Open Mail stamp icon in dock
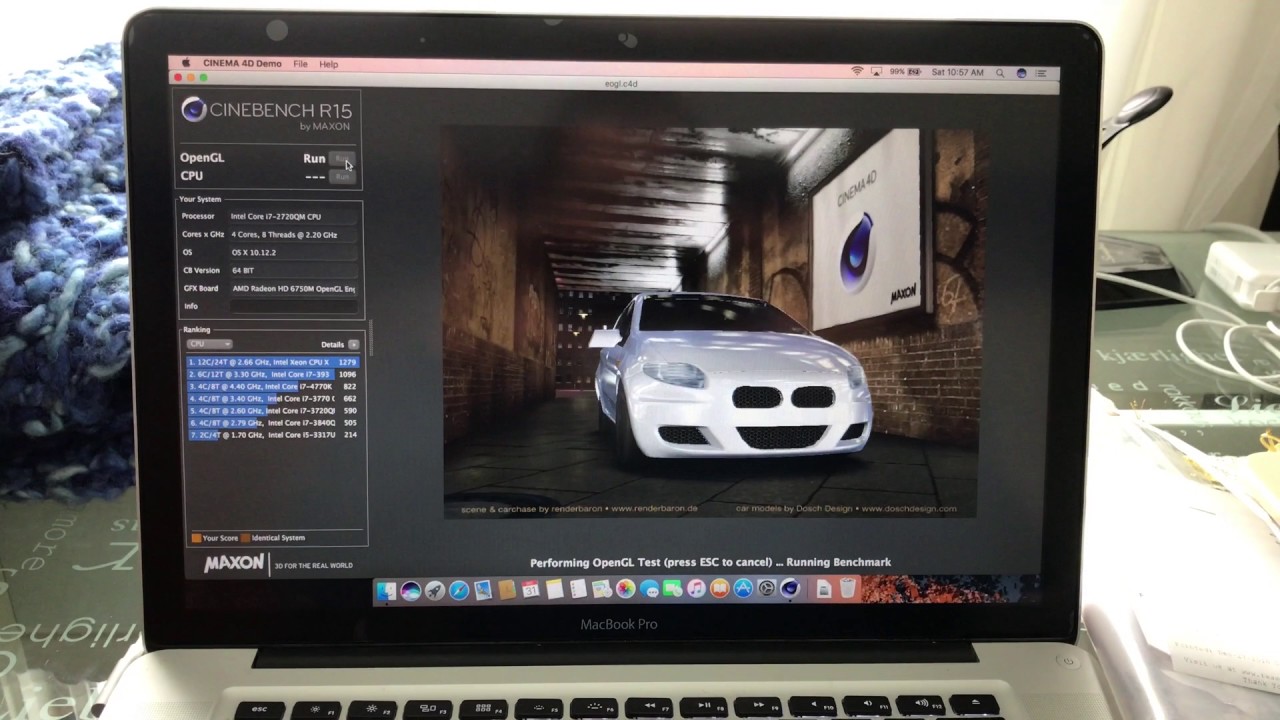The height and width of the screenshot is (720, 1280). point(483,590)
